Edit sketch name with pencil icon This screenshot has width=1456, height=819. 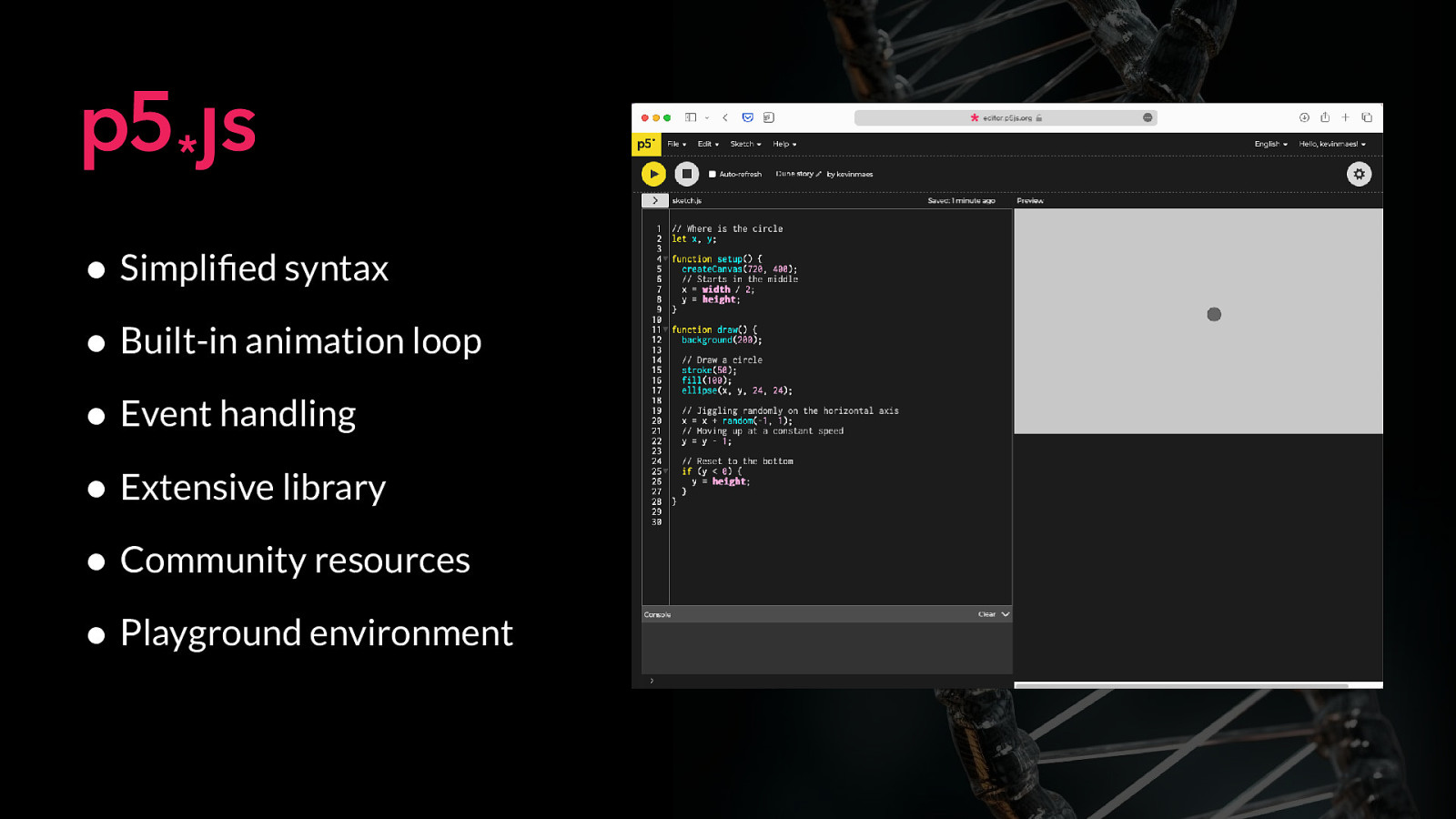pyautogui.click(x=819, y=174)
